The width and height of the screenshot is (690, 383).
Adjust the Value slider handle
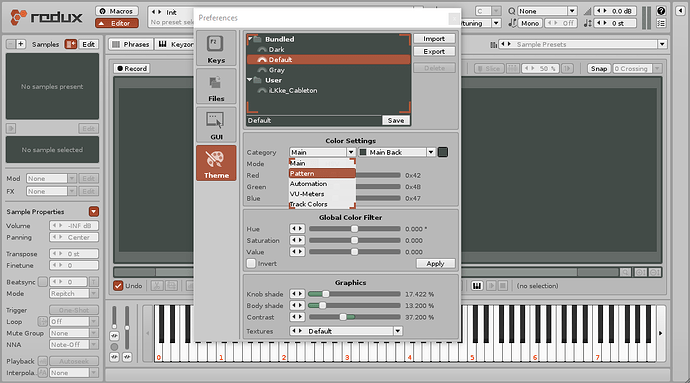[x=354, y=252]
